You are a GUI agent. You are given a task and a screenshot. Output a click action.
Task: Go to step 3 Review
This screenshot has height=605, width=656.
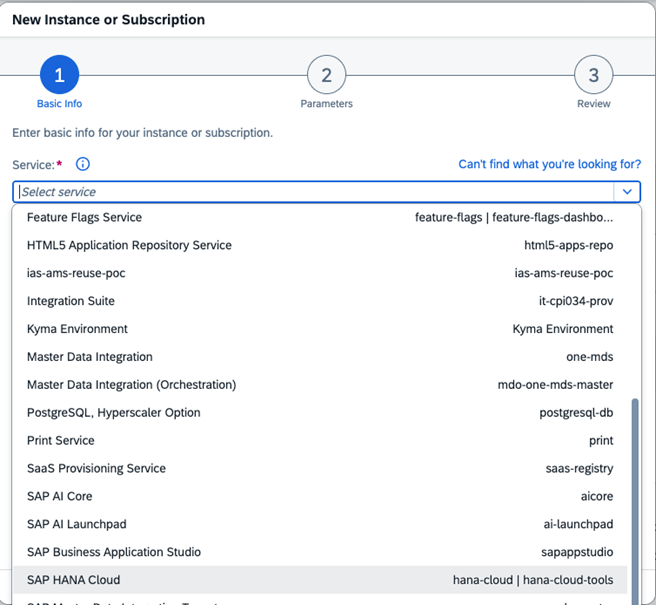click(x=593, y=75)
